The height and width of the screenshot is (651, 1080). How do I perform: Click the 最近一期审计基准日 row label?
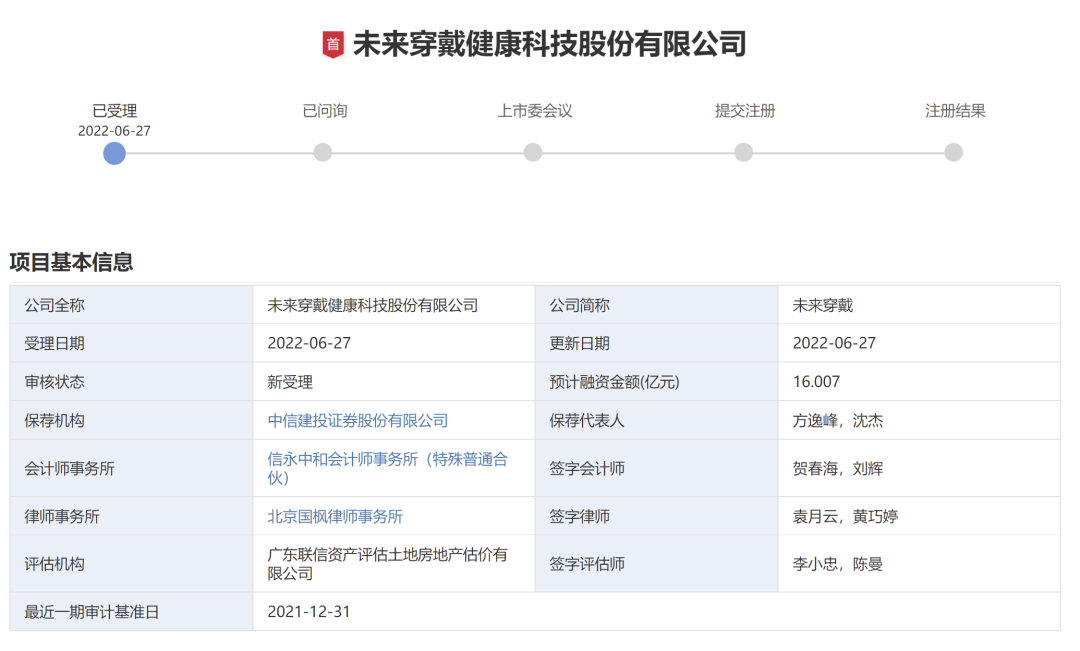click(x=92, y=612)
